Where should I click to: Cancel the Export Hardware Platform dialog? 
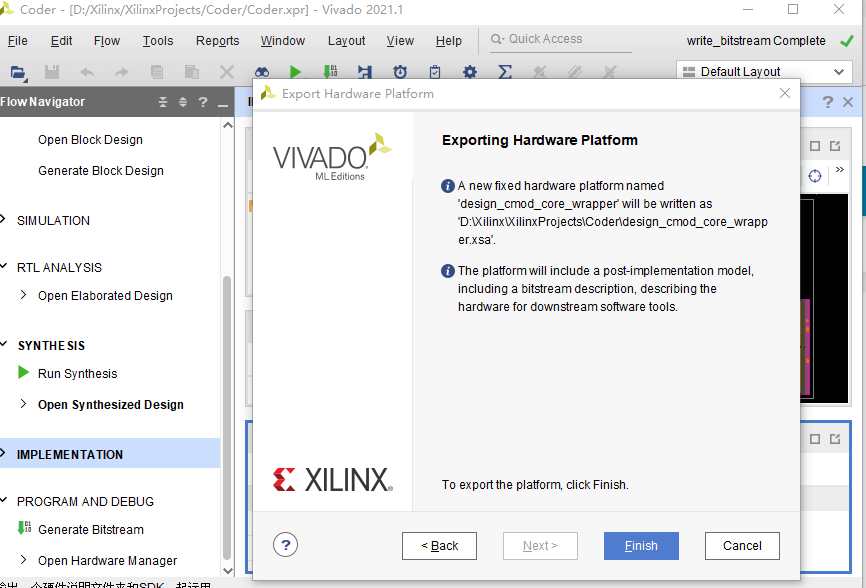point(742,546)
